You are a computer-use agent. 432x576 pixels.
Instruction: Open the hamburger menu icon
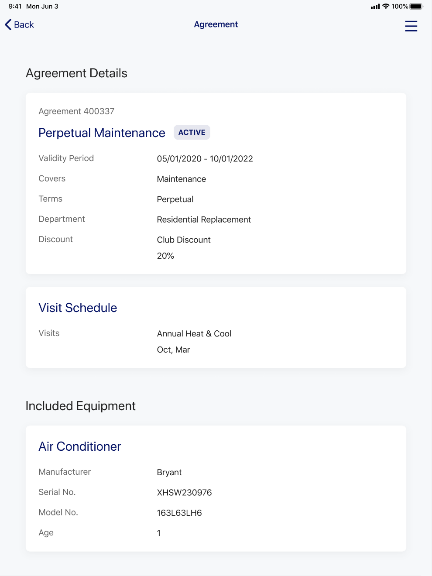click(x=411, y=26)
